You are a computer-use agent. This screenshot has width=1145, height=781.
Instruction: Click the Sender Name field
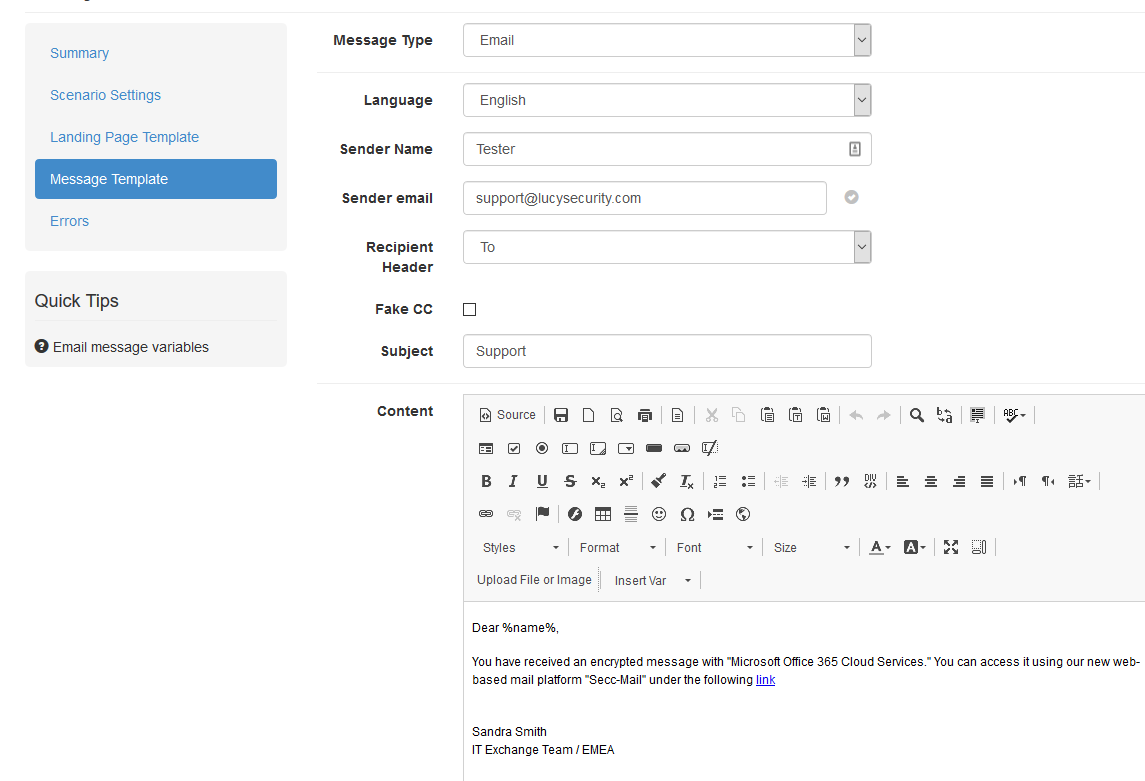pos(667,149)
